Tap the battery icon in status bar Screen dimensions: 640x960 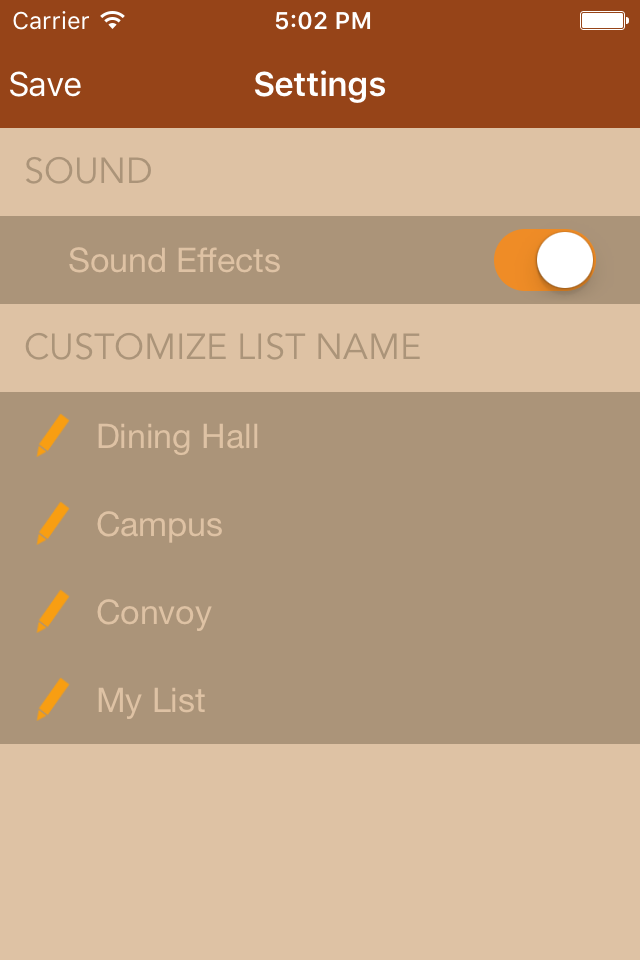coord(604,21)
